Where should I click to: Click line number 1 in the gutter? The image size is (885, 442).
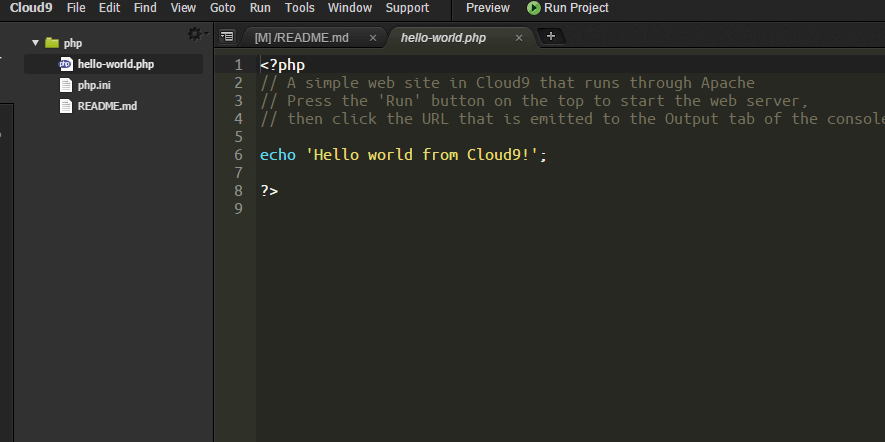coord(239,65)
